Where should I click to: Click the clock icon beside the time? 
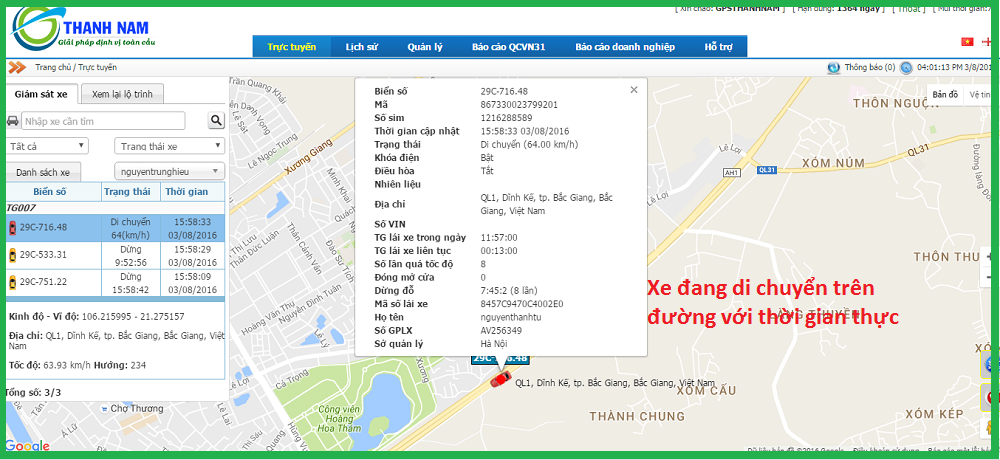coord(906,67)
